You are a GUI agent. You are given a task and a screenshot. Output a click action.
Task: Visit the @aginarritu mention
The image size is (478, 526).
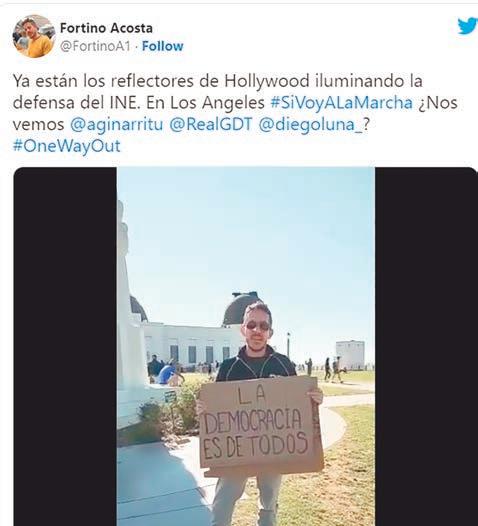pos(116,124)
